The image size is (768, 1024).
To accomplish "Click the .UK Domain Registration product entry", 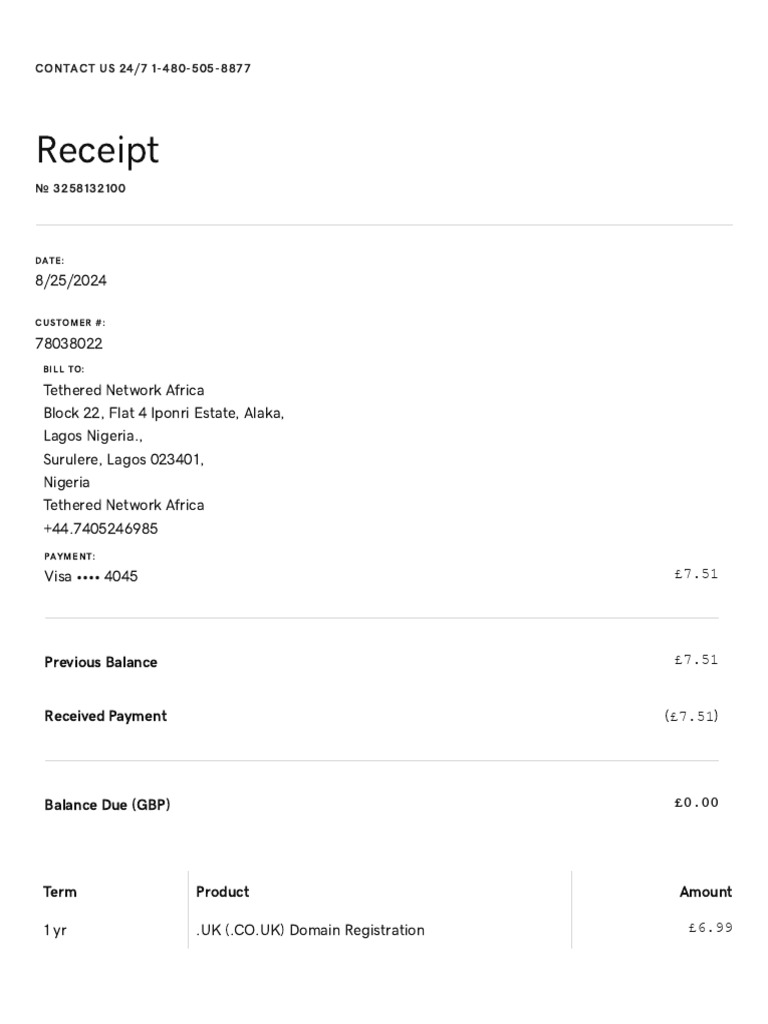I will (310, 930).
